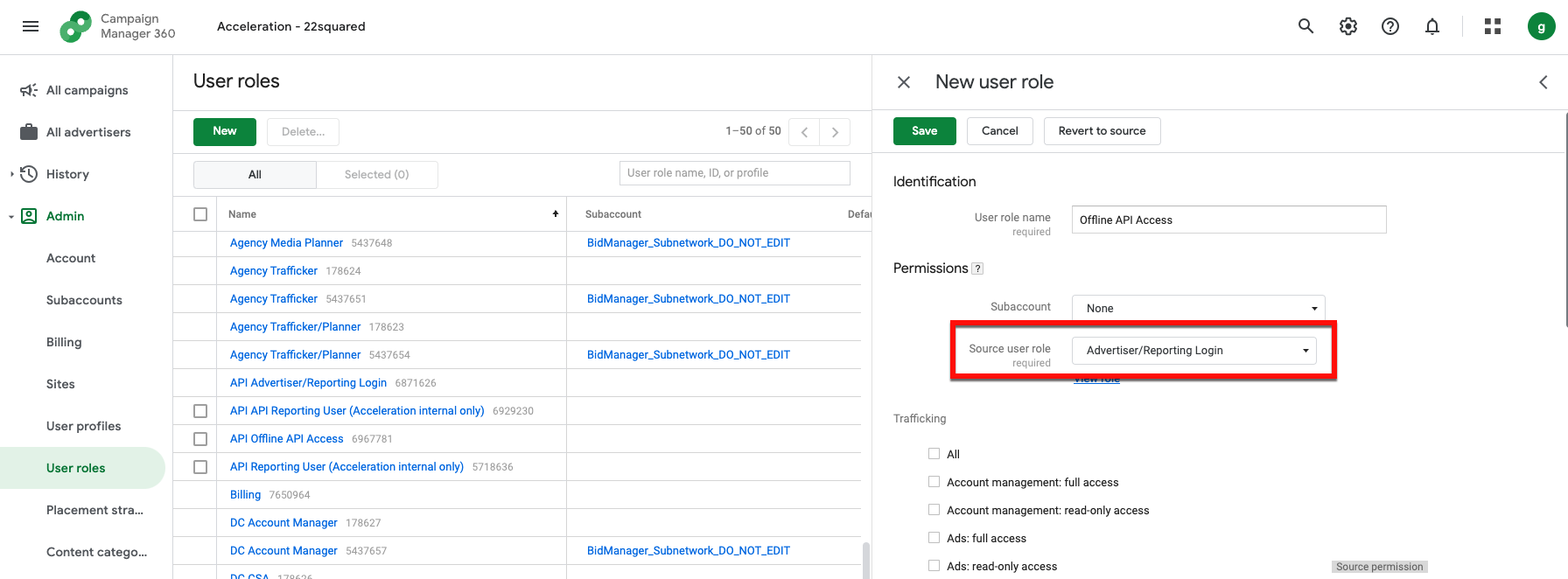The height and width of the screenshot is (579, 1568).
Task: Check Account management: read-only access
Action: coord(934,510)
